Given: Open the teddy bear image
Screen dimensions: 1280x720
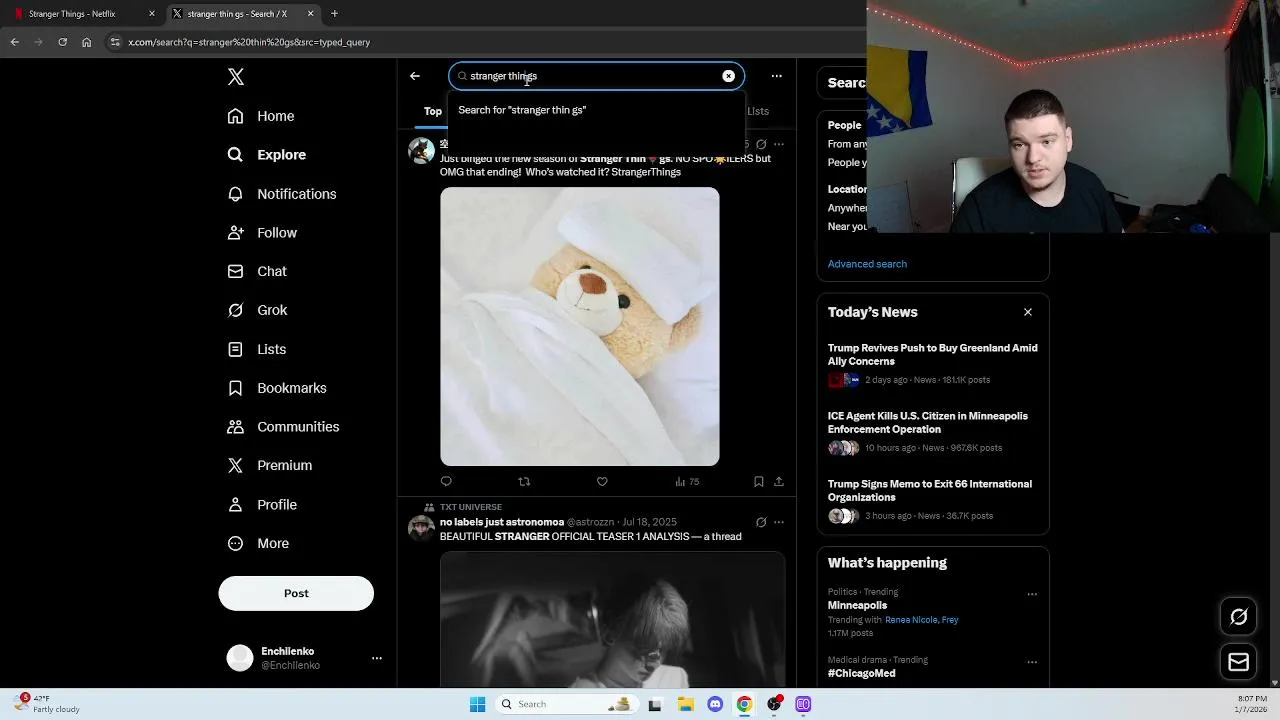Looking at the screenshot, I should point(580,326).
